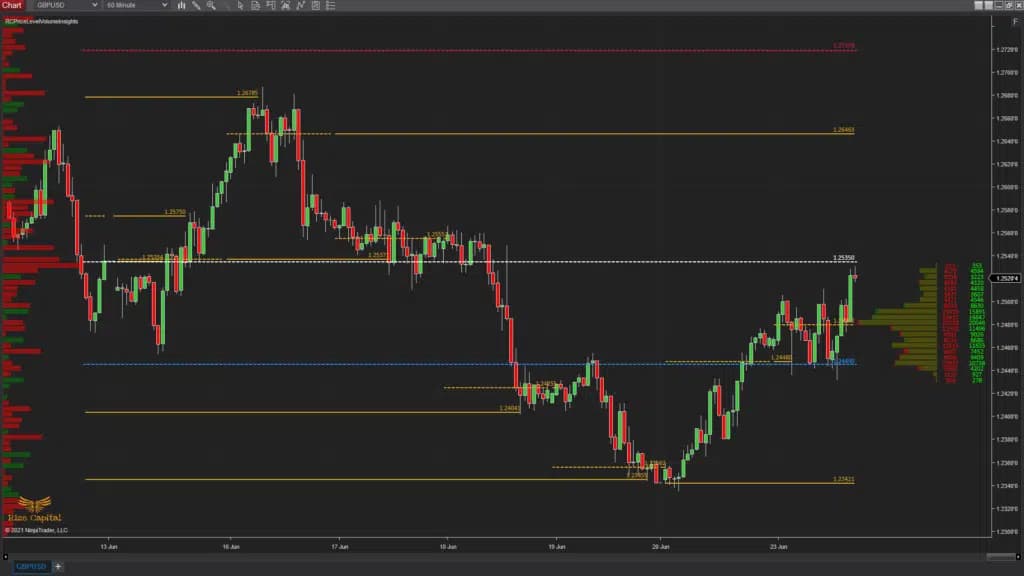Viewport: 1024px width, 576px height.
Task: Add a new tab with plus button
Action: point(58,566)
